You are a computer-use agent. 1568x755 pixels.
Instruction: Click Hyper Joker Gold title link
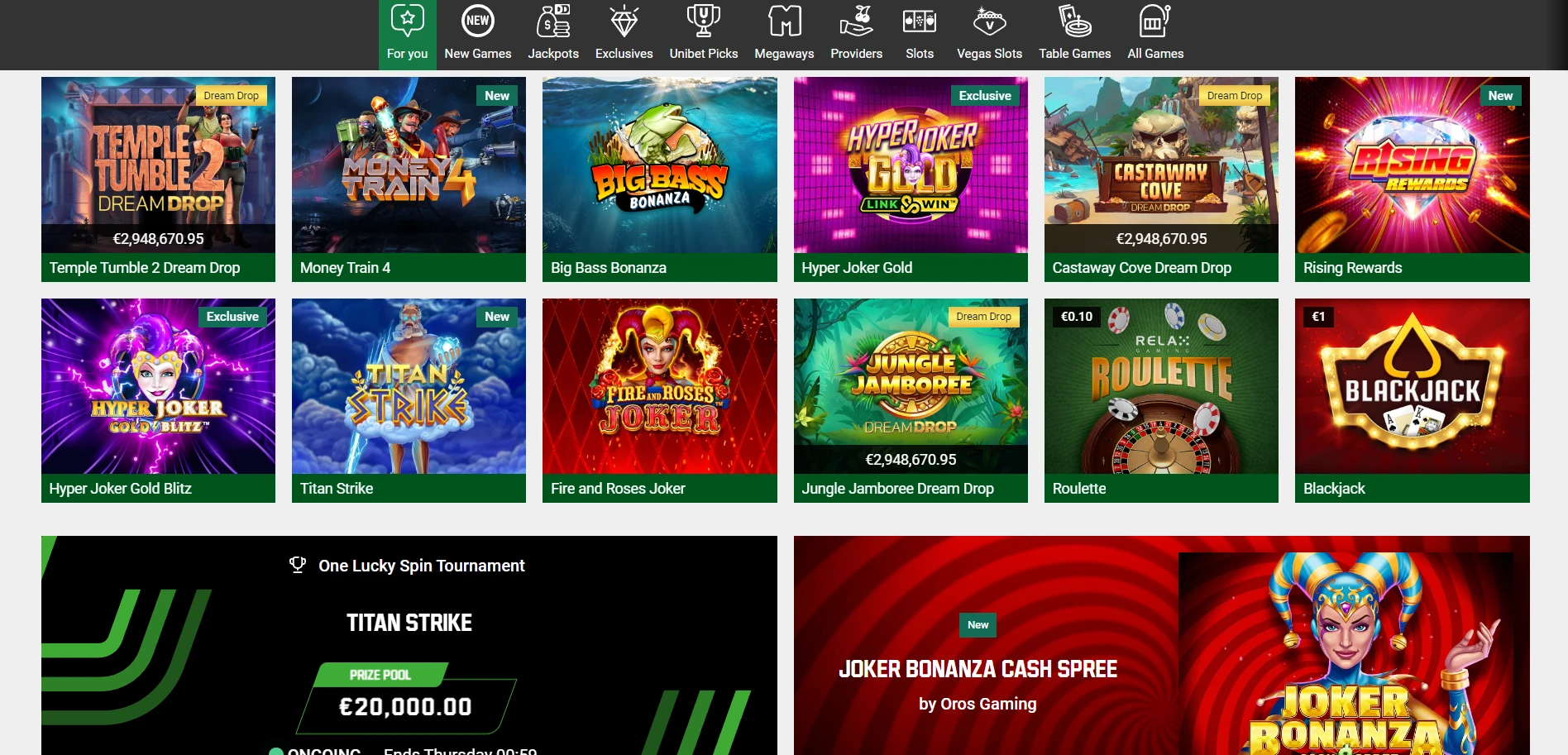(857, 268)
